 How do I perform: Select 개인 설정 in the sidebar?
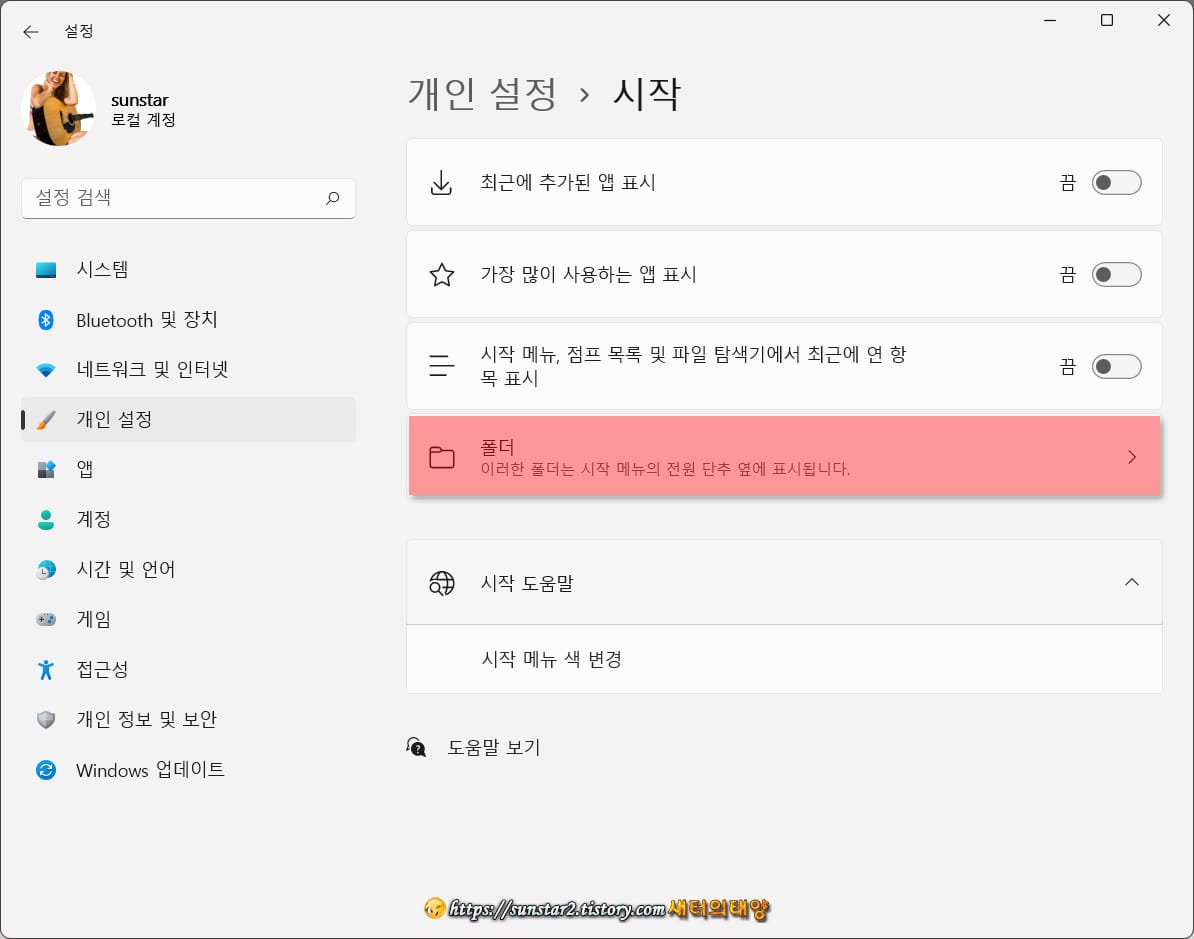click(x=45, y=419)
